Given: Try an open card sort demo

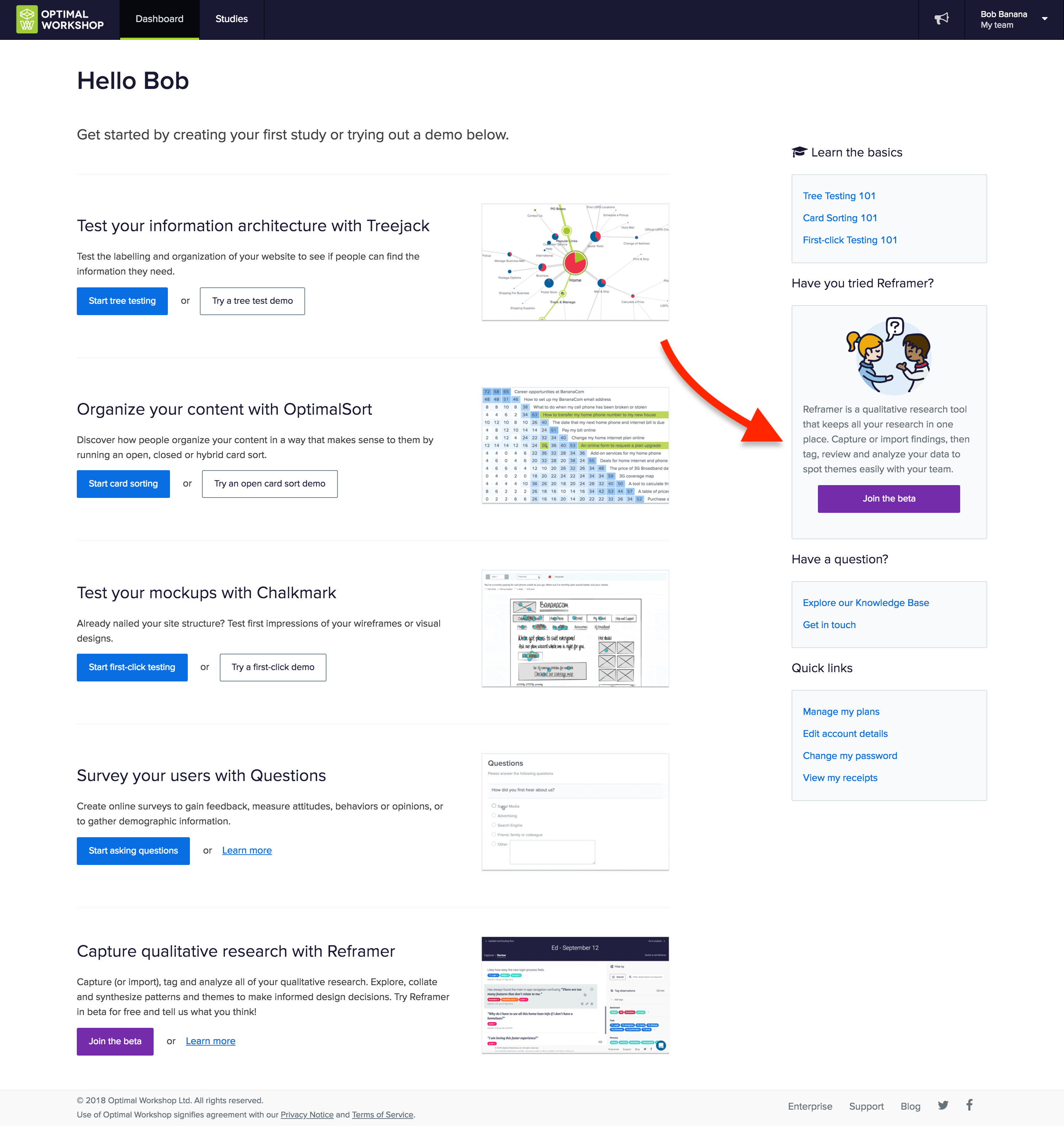Looking at the screenshot, I should point(270,484).
